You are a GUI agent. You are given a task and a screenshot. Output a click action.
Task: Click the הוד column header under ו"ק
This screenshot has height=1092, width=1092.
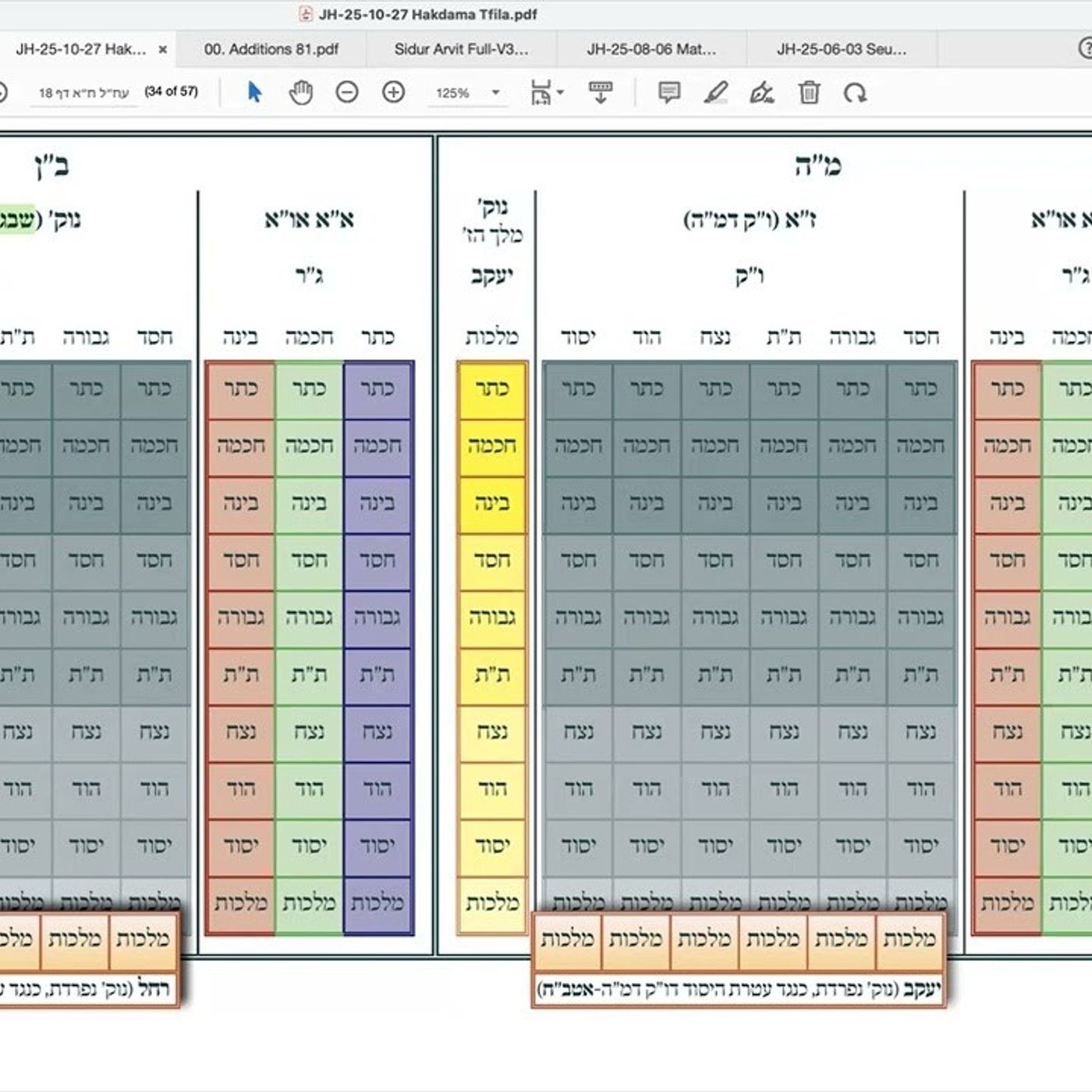647,338
